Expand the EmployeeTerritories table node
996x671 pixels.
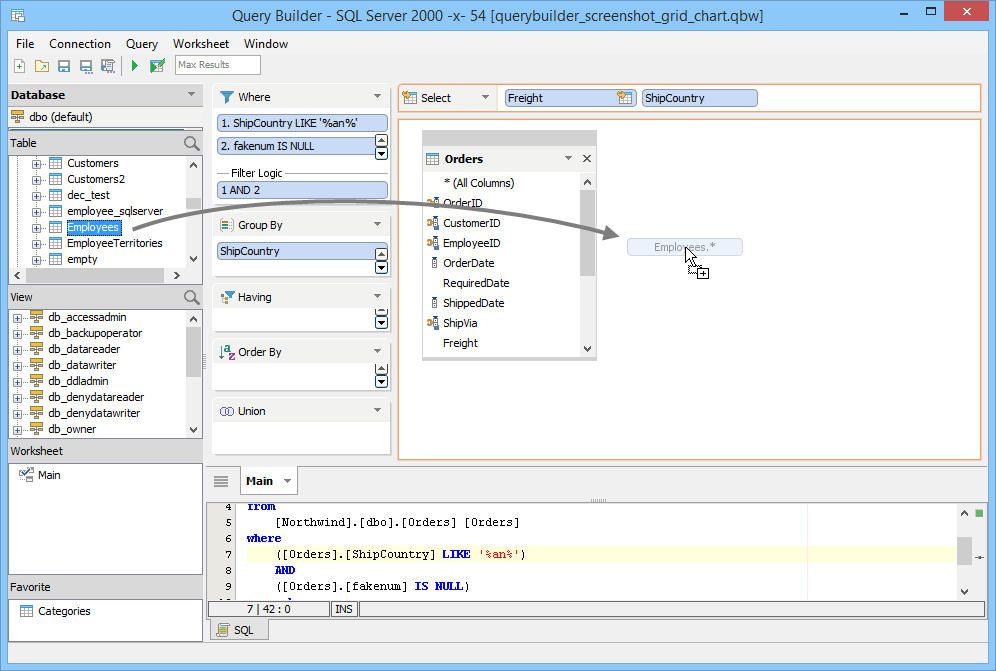click(x=36, y=244)
